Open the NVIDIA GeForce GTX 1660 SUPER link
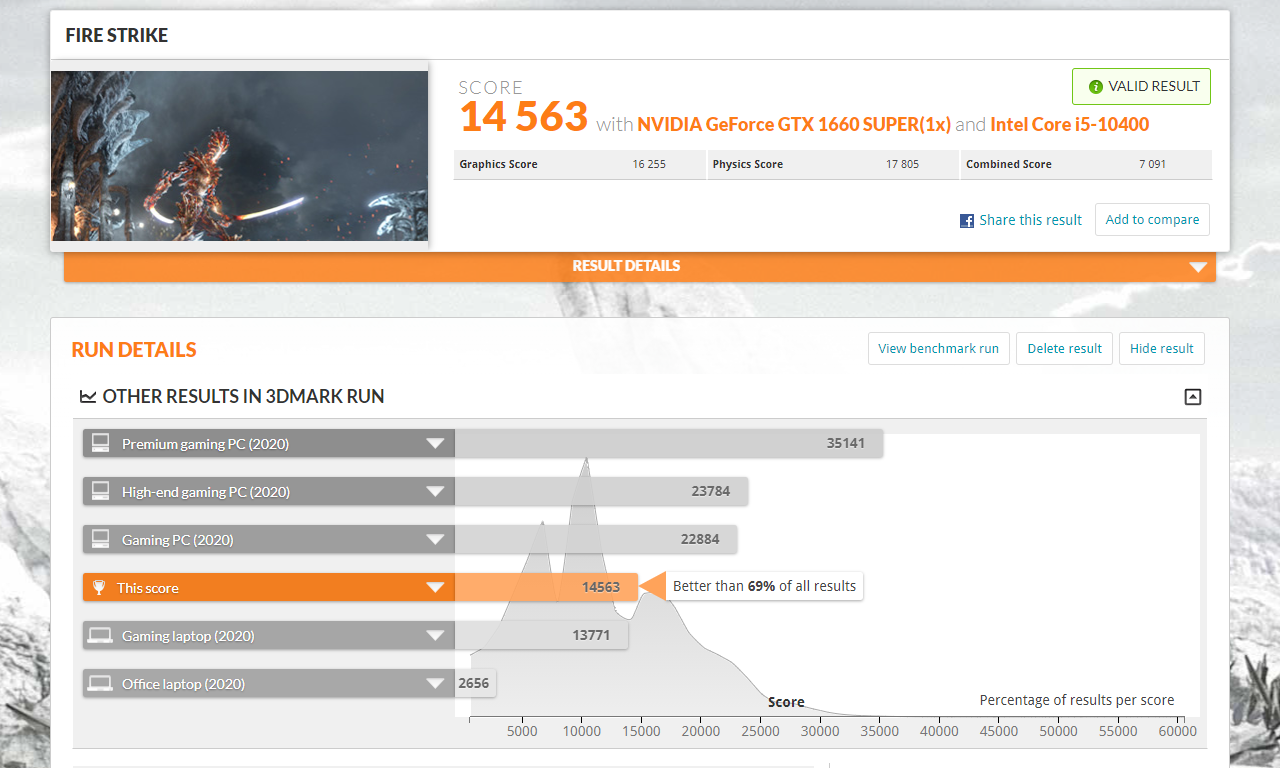The width and height of the screenshot is (1280, 768). 794,125
